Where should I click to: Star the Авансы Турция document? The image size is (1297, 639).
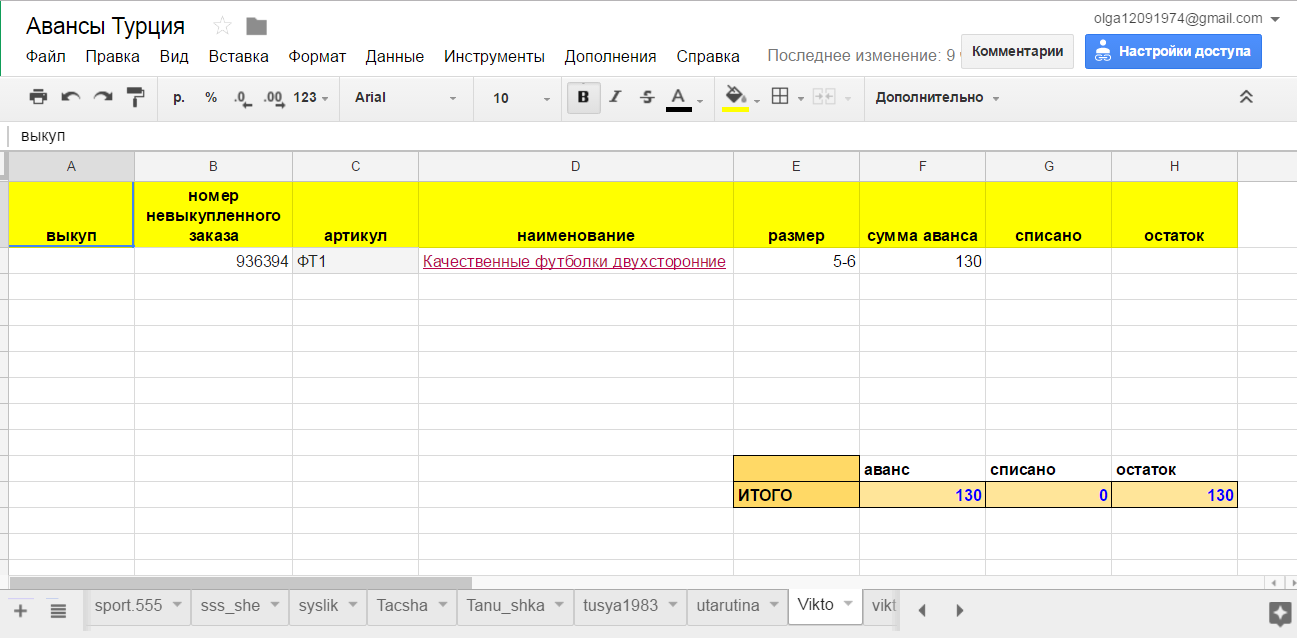click(x=222, y=27)
